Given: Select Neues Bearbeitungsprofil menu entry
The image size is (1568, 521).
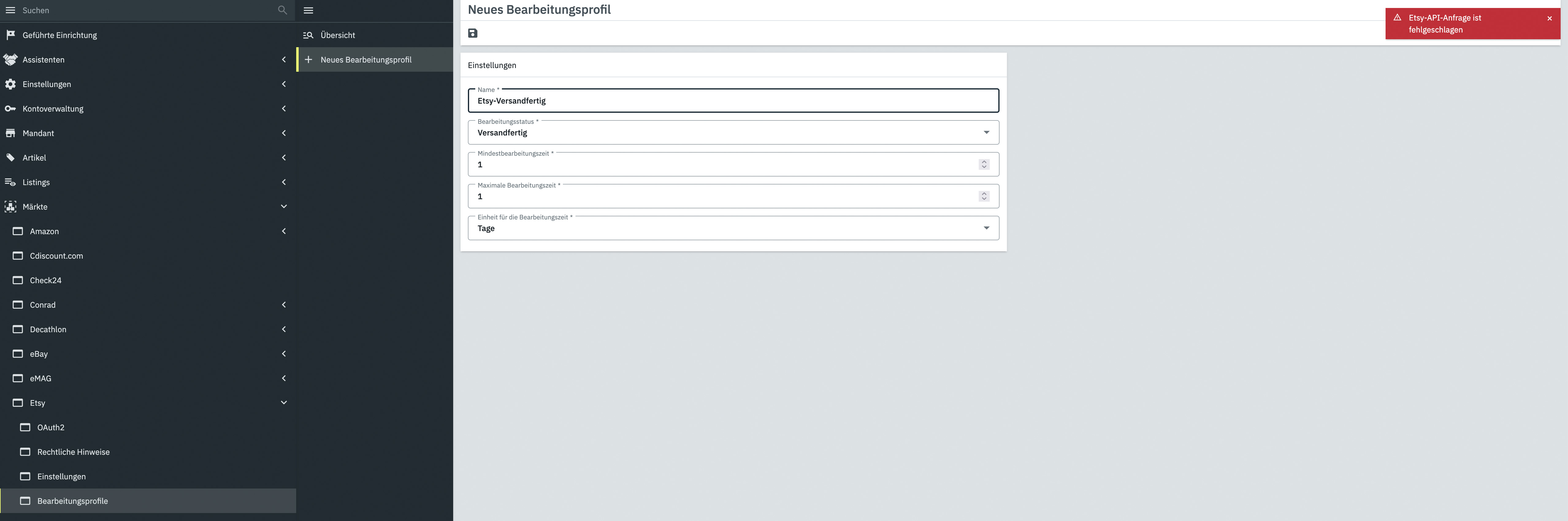Looking at the screenshot, I should [x=366, y=60].
